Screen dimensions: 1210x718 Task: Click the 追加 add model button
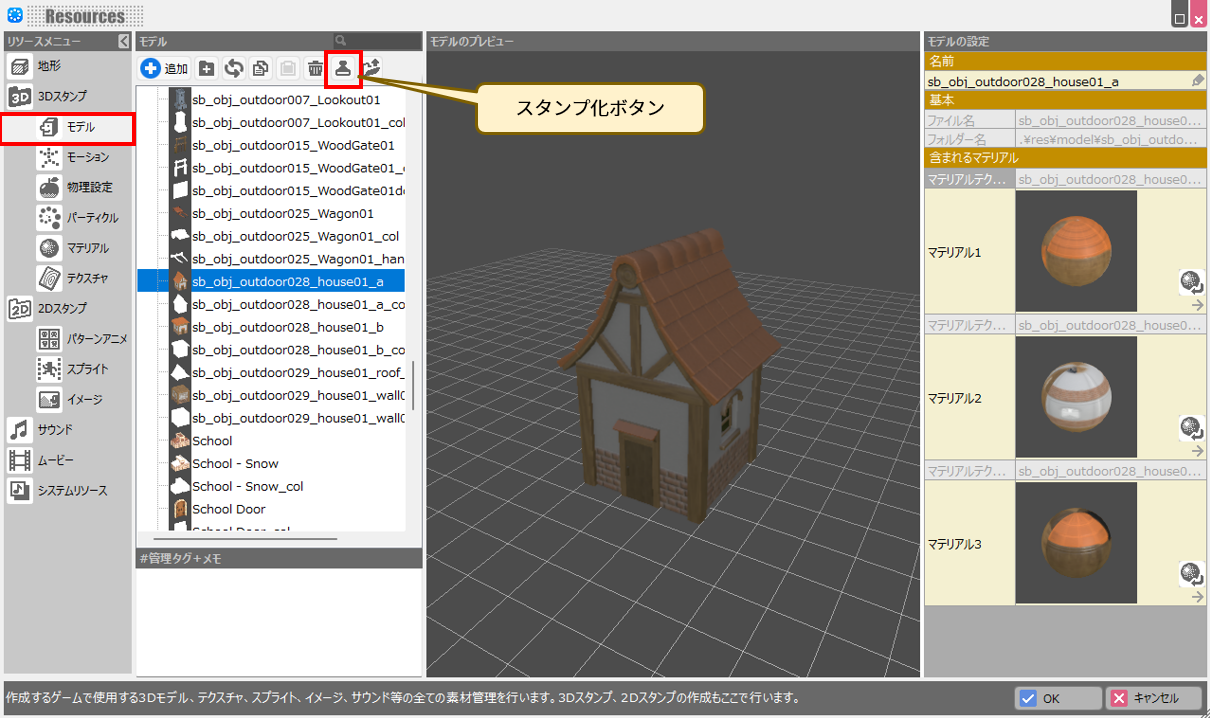coord(165,69)
